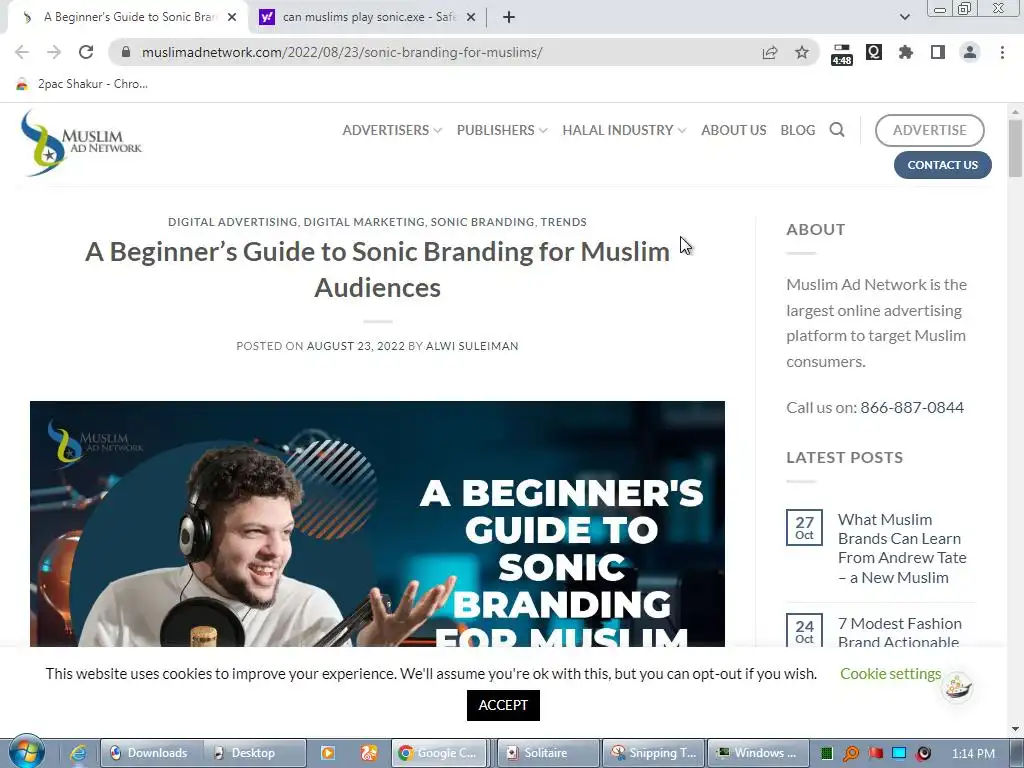Open '7 Modest Fashion Brand Actionable' post

pos(900,632)
